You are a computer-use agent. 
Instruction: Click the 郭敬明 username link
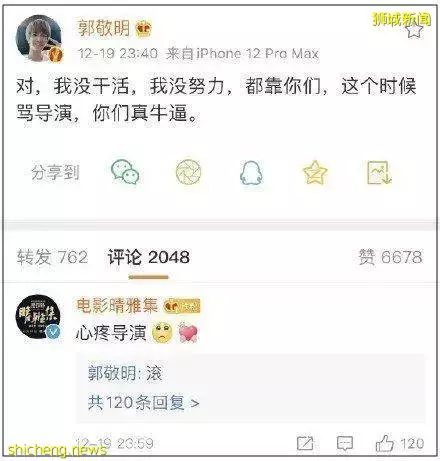(x=104, y=28)
